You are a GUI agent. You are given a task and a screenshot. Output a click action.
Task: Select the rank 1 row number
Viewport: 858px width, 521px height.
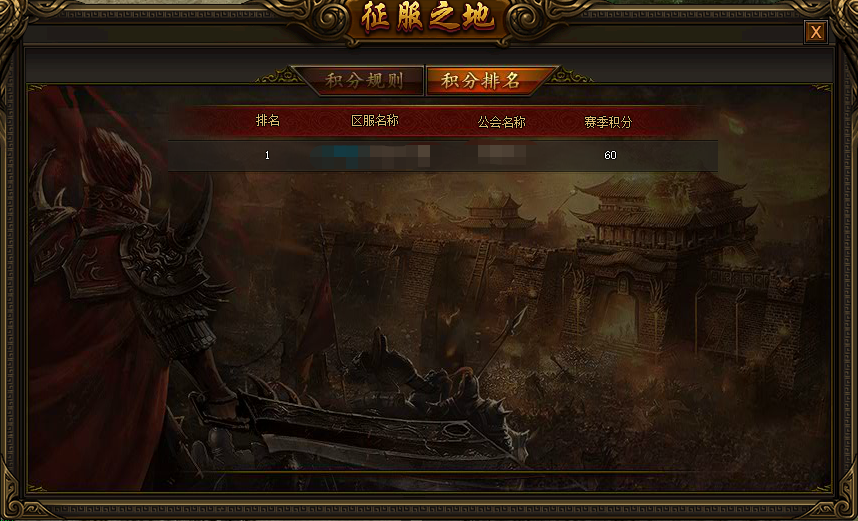[267, 155]
